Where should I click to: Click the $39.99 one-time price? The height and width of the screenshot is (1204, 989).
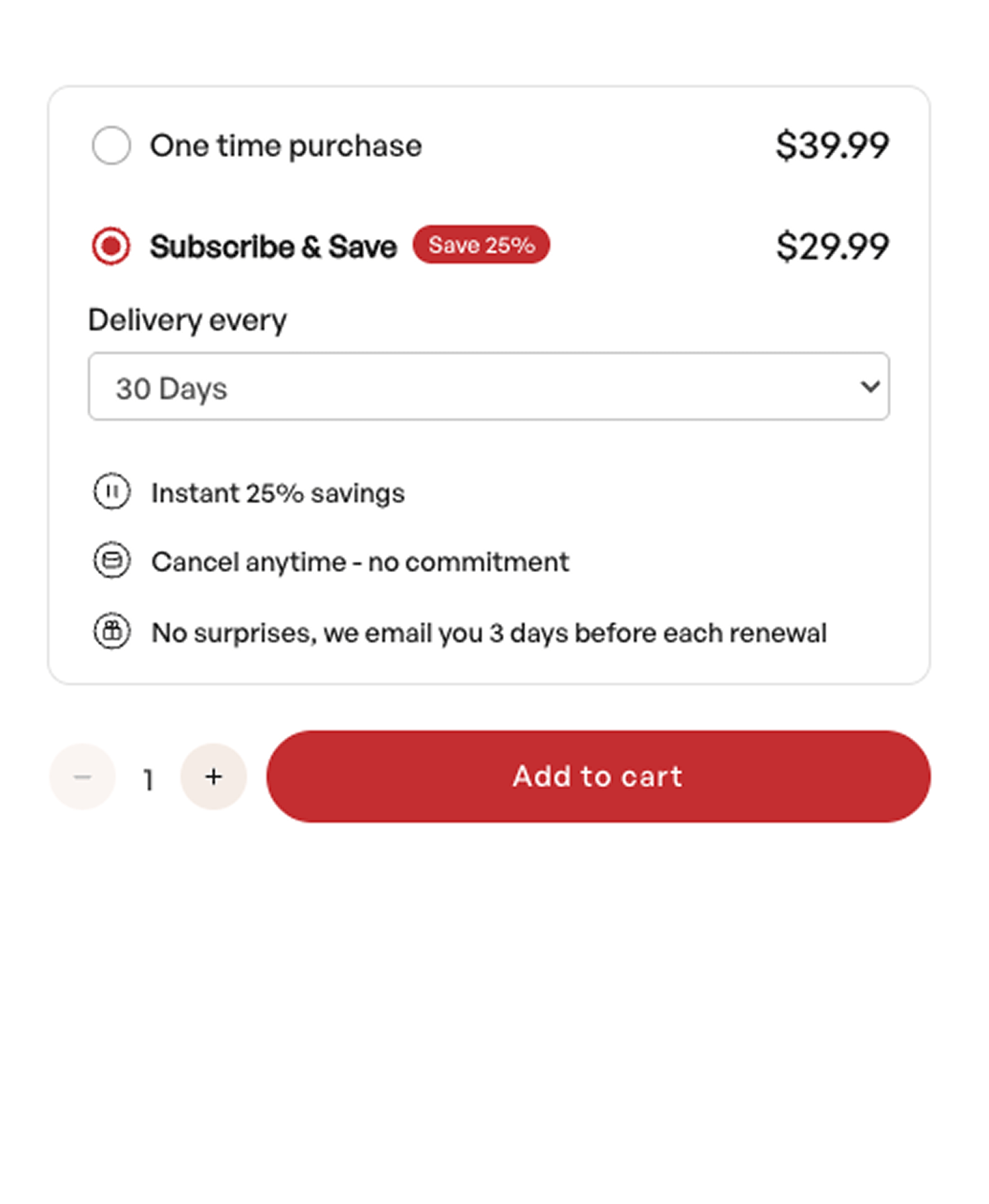pyautogui.click(x=832, y=146)
